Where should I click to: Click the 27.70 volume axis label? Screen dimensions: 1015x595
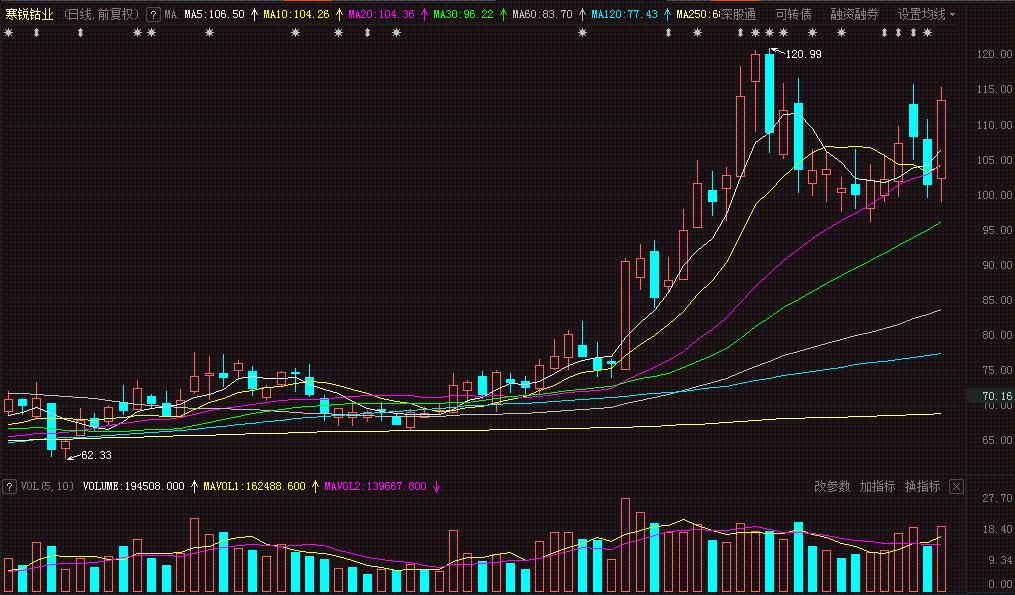point(997,498)
